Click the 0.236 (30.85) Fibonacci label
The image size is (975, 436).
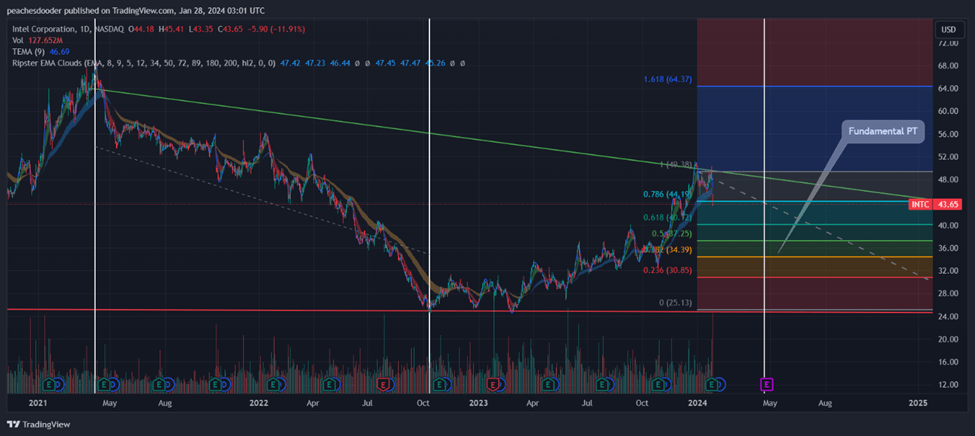(x=668, y=271)
